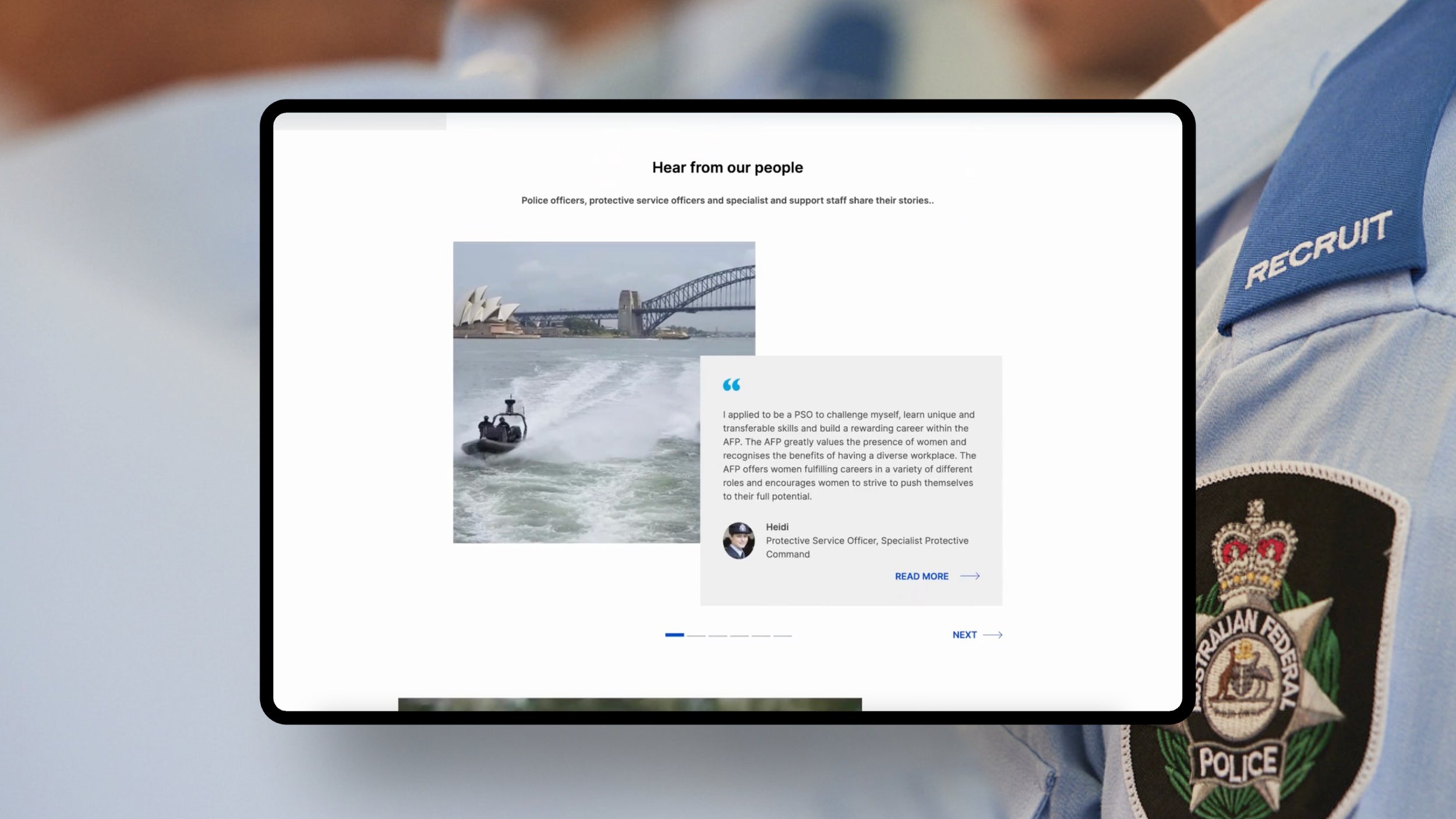The width and height of the screenshot is (1456, 819).
Task: Click Heidi's round profile photo
Action: 738,541
